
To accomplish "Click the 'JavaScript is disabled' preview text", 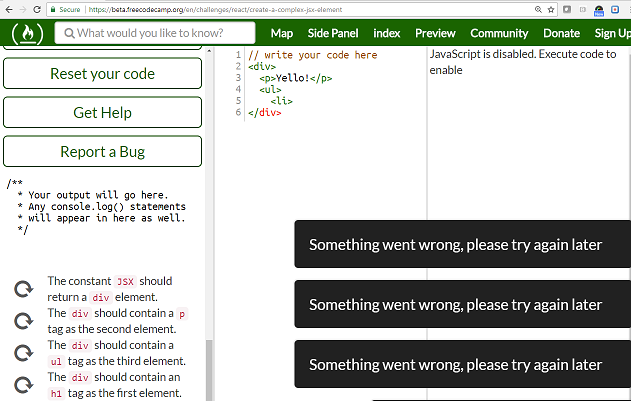I will [523, 62].
